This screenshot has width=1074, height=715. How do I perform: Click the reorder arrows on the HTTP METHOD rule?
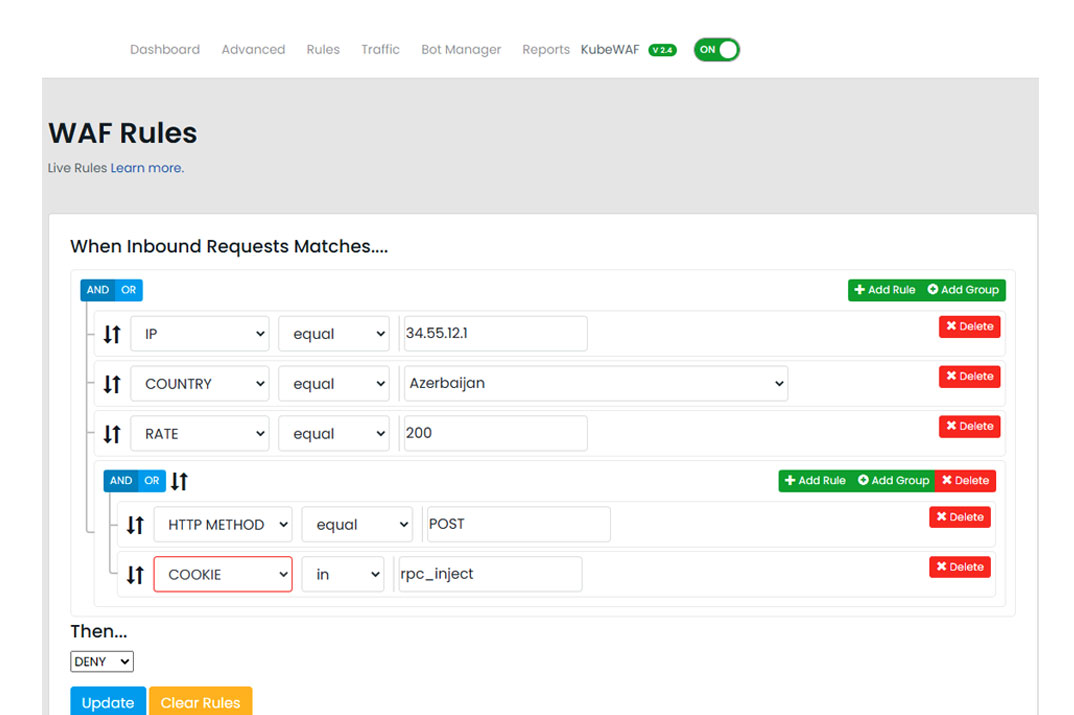(x=135, y=524)
